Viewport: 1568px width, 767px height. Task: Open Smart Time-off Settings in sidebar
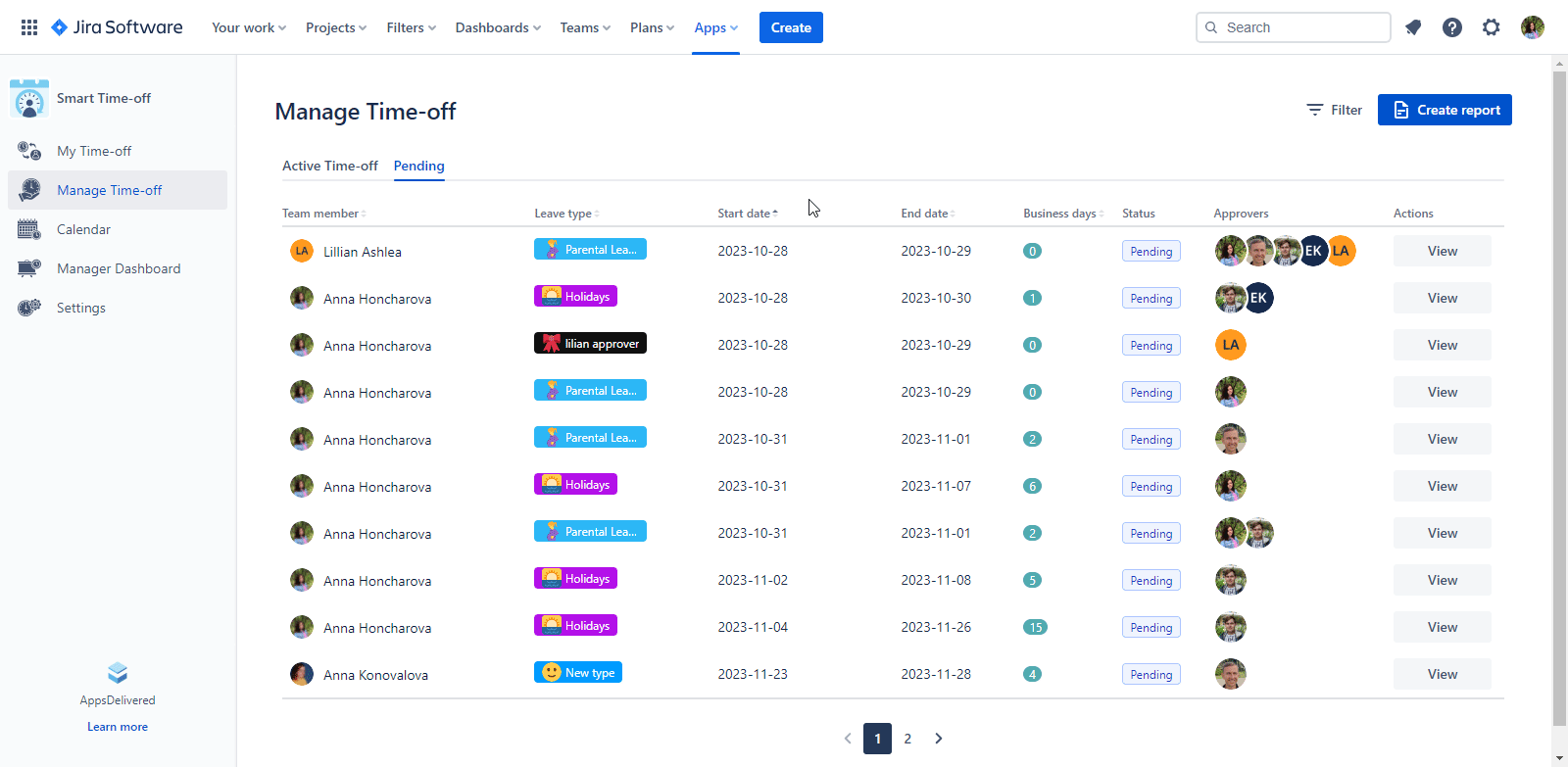[80, 308]
